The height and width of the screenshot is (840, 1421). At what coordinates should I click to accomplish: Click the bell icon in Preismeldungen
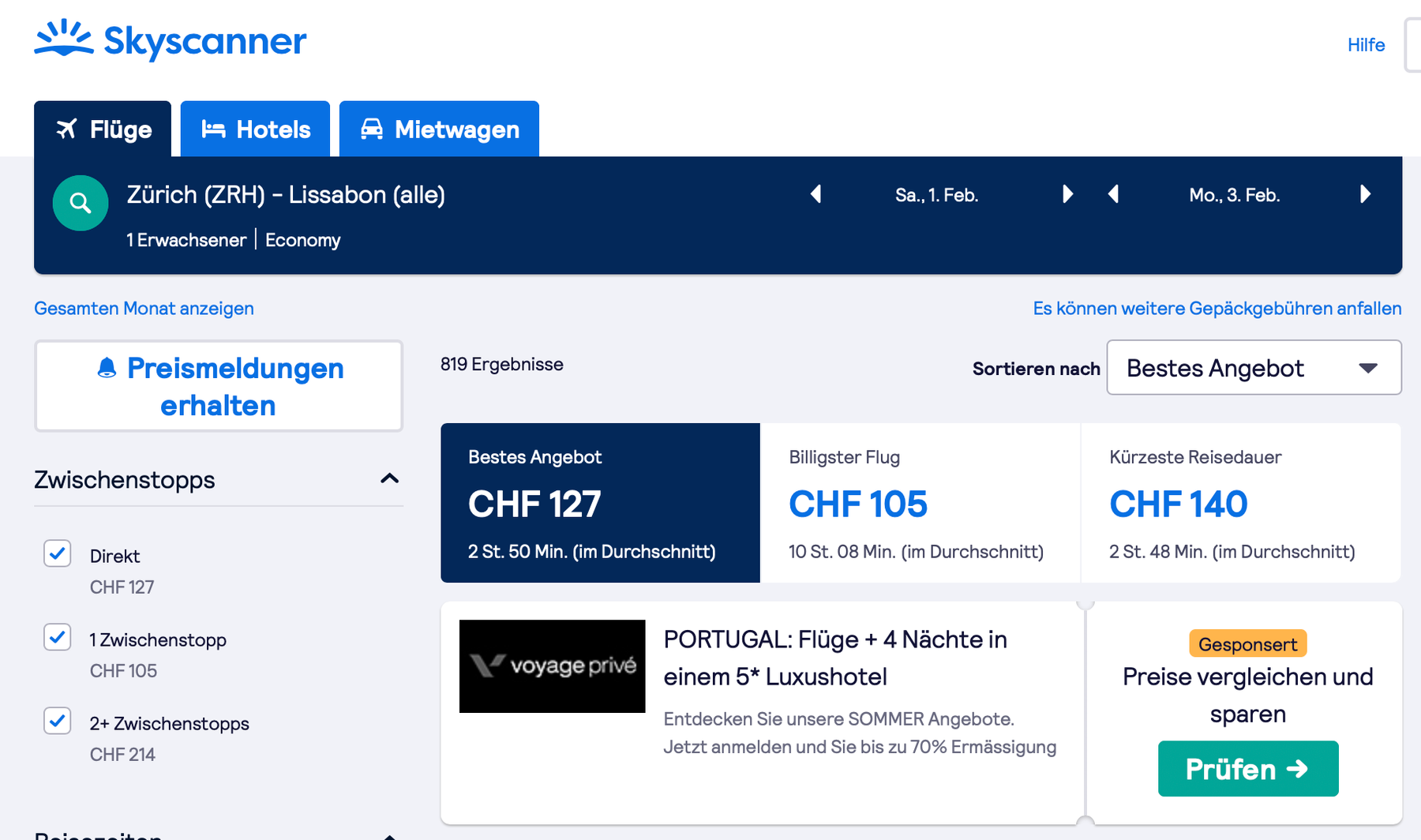click(107, 368)
